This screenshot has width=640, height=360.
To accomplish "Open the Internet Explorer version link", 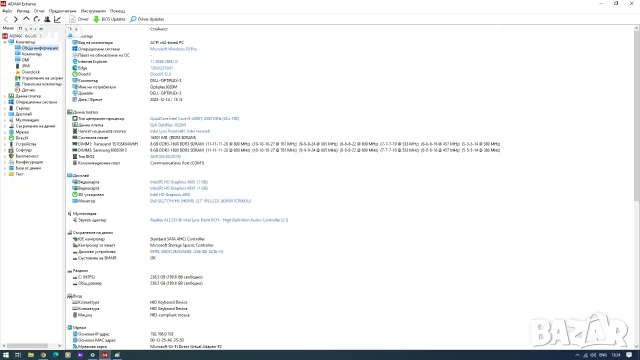I will tap(164, 62).
